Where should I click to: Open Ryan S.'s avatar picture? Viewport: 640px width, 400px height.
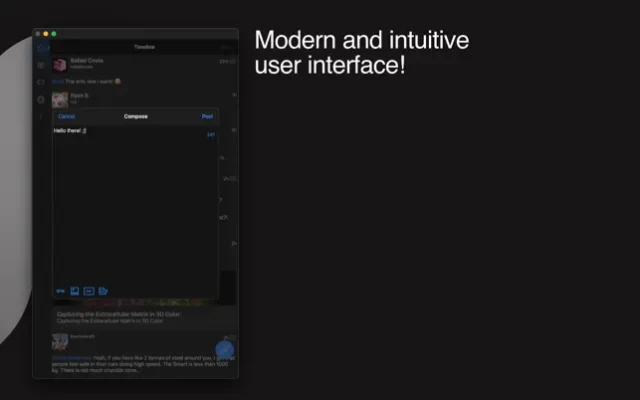(x=59, y=99)
